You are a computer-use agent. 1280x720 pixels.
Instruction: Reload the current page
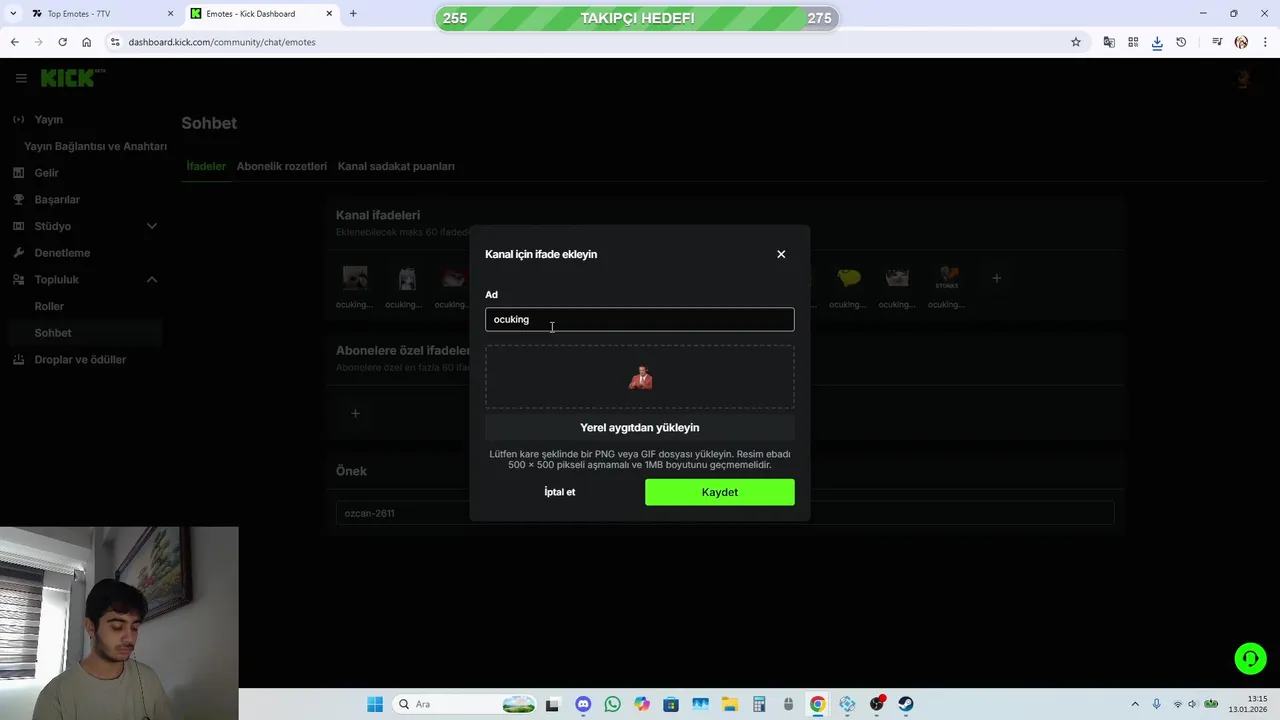(62, 42)
